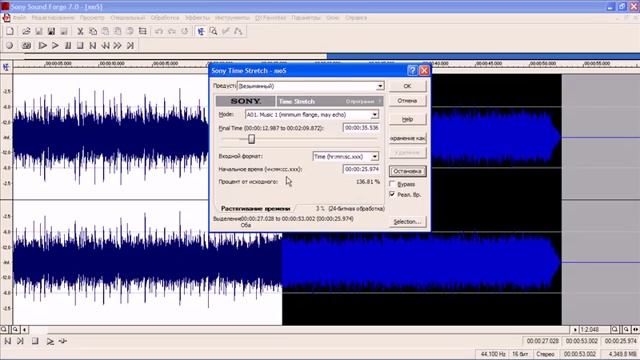This screenshot has width=640, height=360.
Task: Click selection start field 00:00:27.028
Action: [542, 341]
